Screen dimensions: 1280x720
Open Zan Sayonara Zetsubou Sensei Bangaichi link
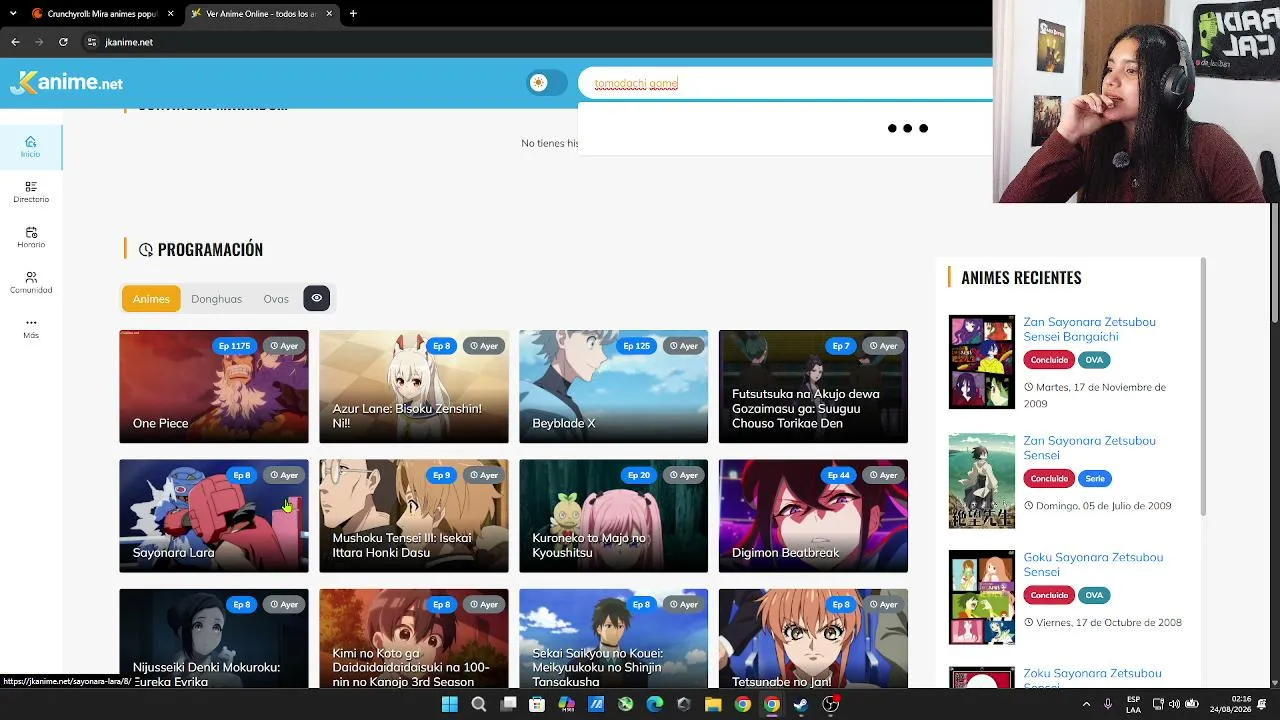[x=1089, y=329]
